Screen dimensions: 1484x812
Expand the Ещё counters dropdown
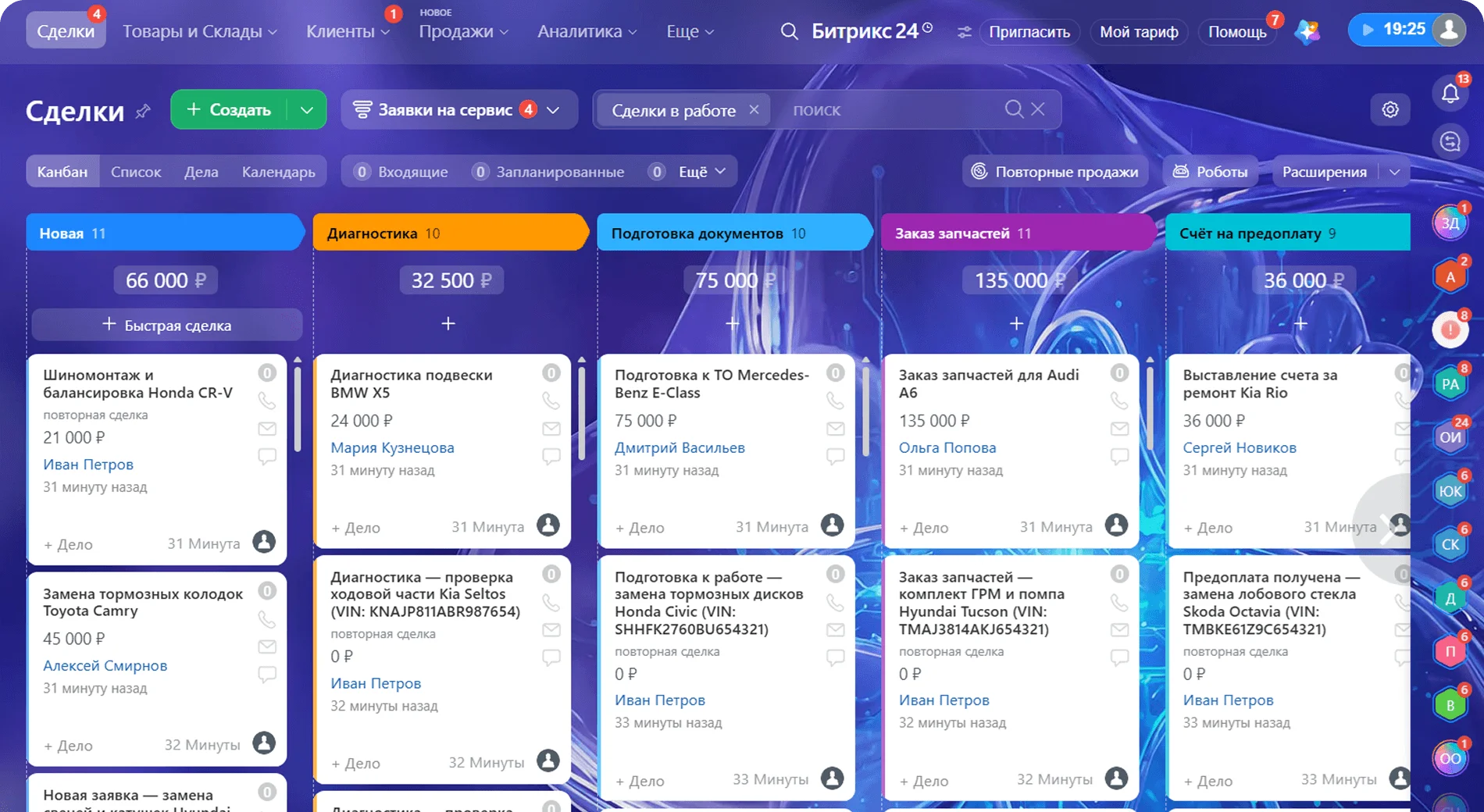tap(702, 172)
